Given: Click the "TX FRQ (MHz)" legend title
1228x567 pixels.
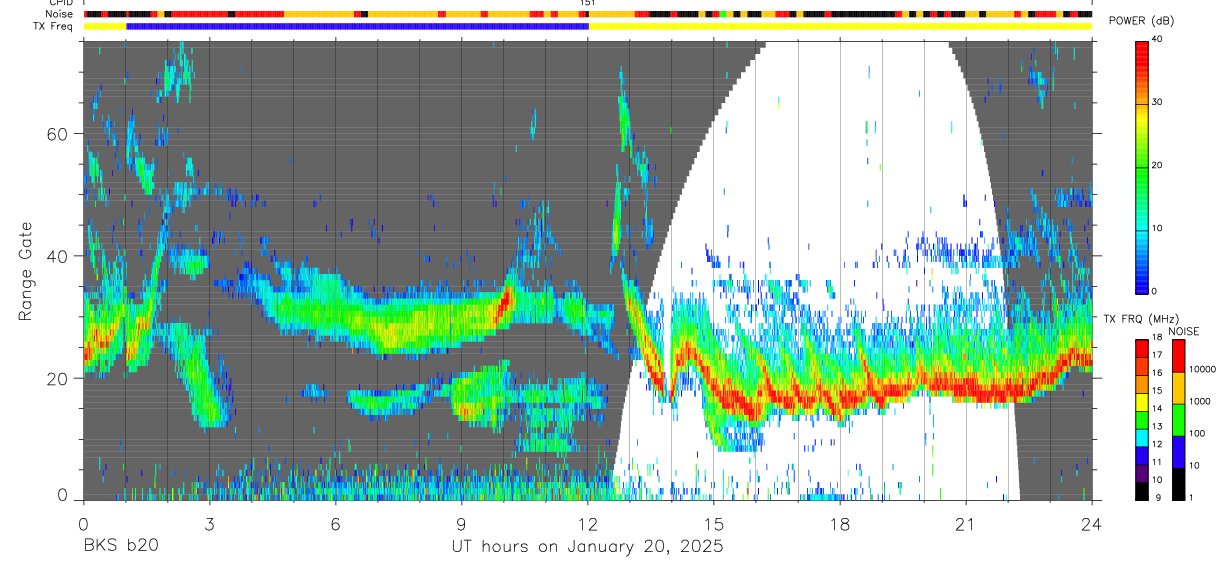Looking at the screenshot, I should (x=1141, y=318).
